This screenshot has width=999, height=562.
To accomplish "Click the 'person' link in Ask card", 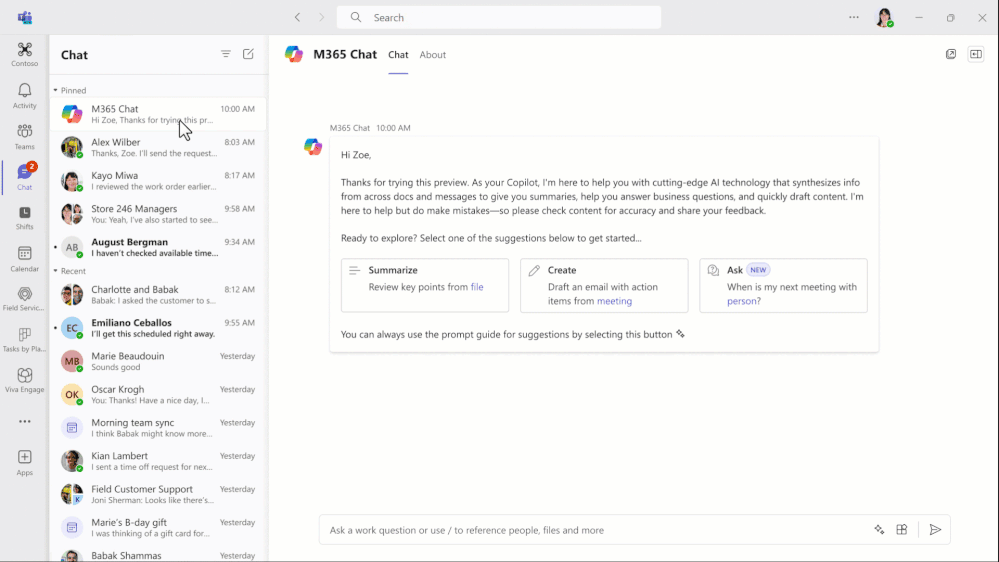I will click(742, 301).
